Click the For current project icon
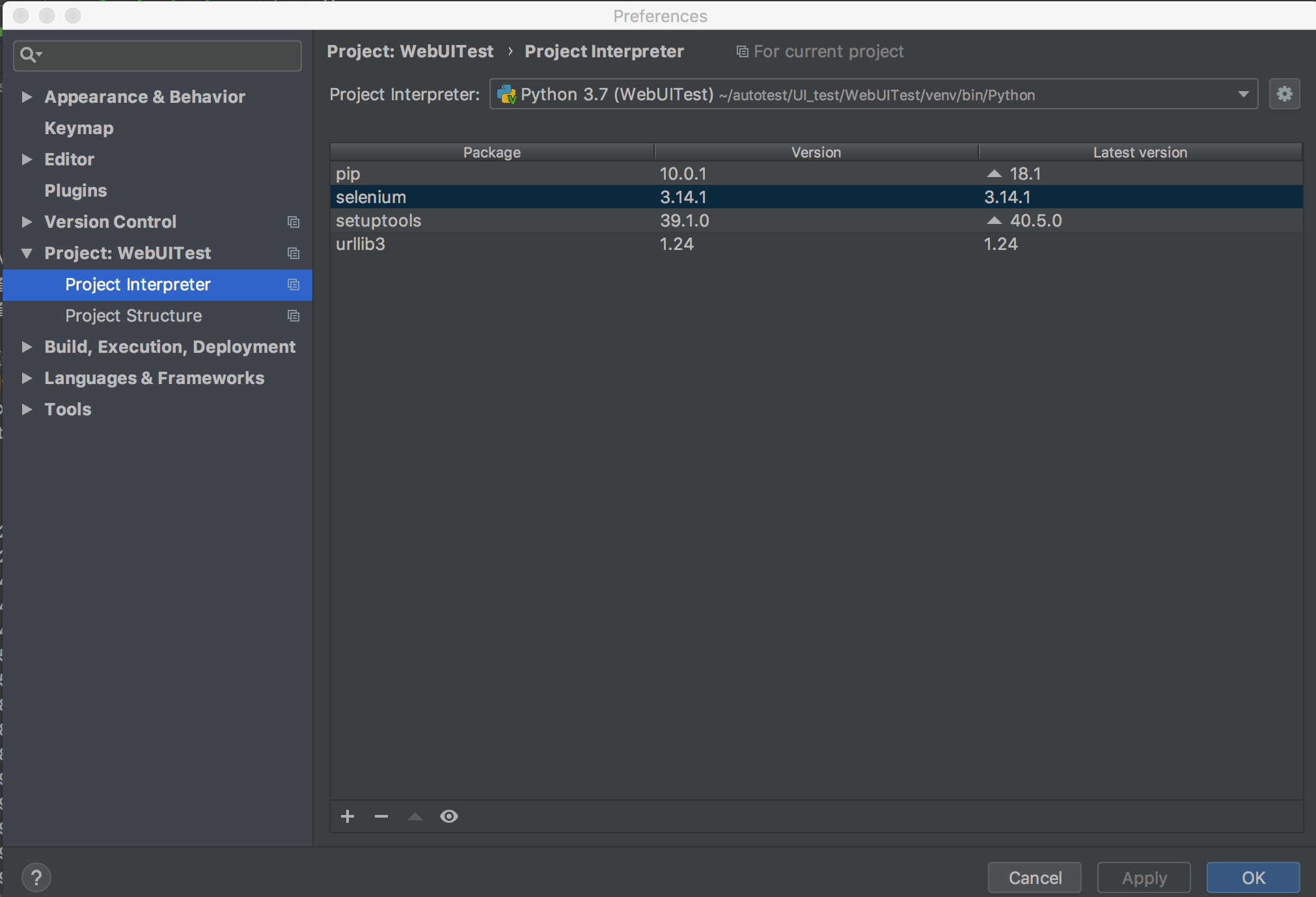Image resolution: width=1316 pixels, height=897 pixels. click(742, 51)
